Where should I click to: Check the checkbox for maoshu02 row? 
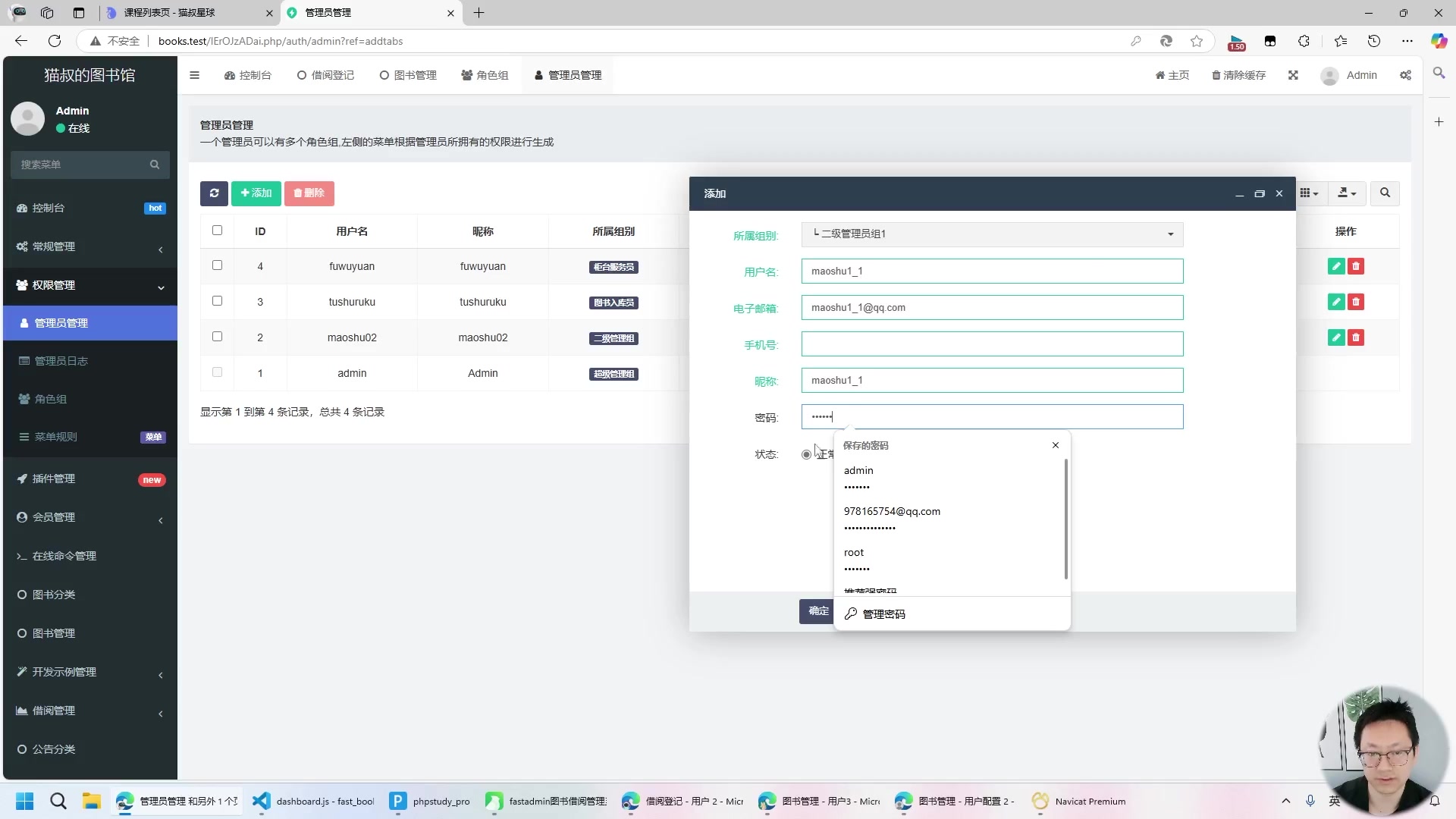pyautogui.click(x=217, y=337)
